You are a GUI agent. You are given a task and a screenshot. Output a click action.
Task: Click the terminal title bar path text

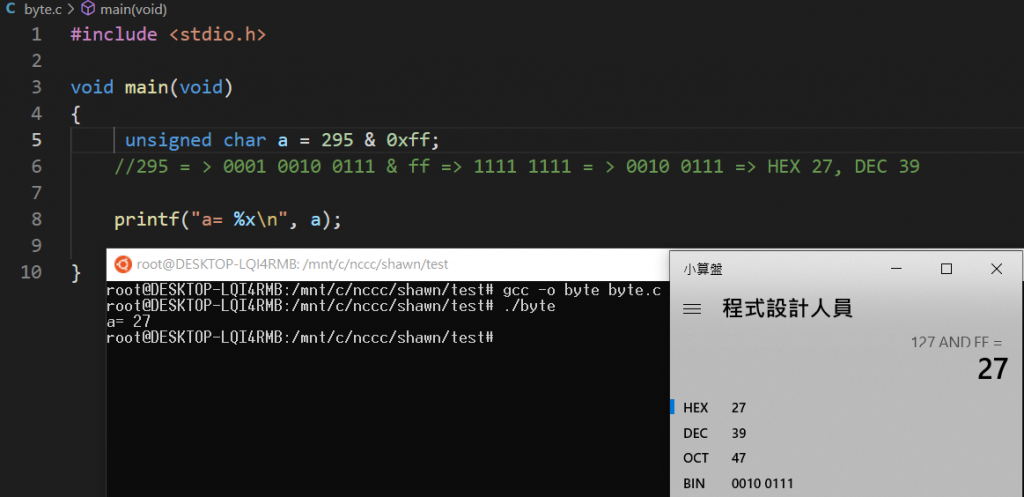293,265
